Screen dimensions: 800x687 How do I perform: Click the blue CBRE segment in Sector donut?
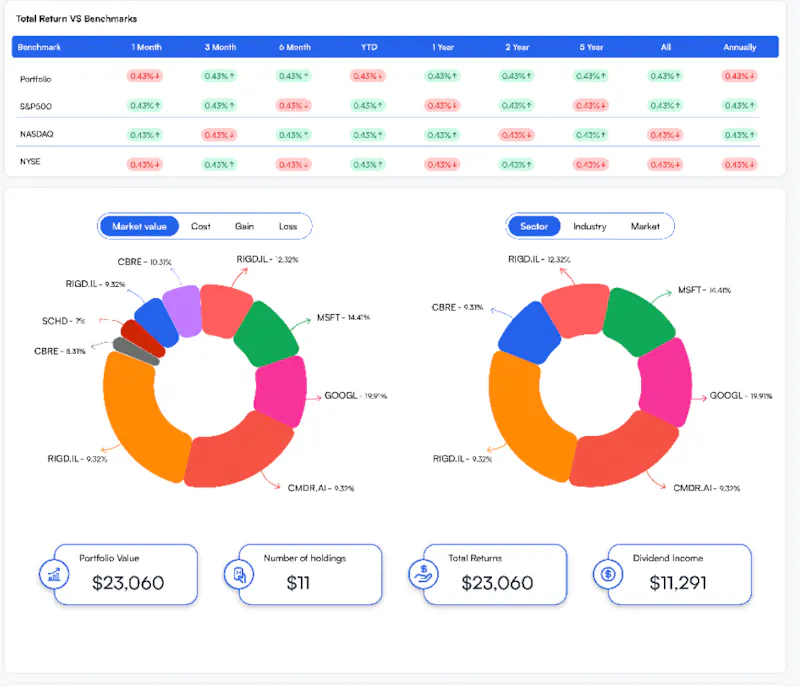click(x=529, y=333)
